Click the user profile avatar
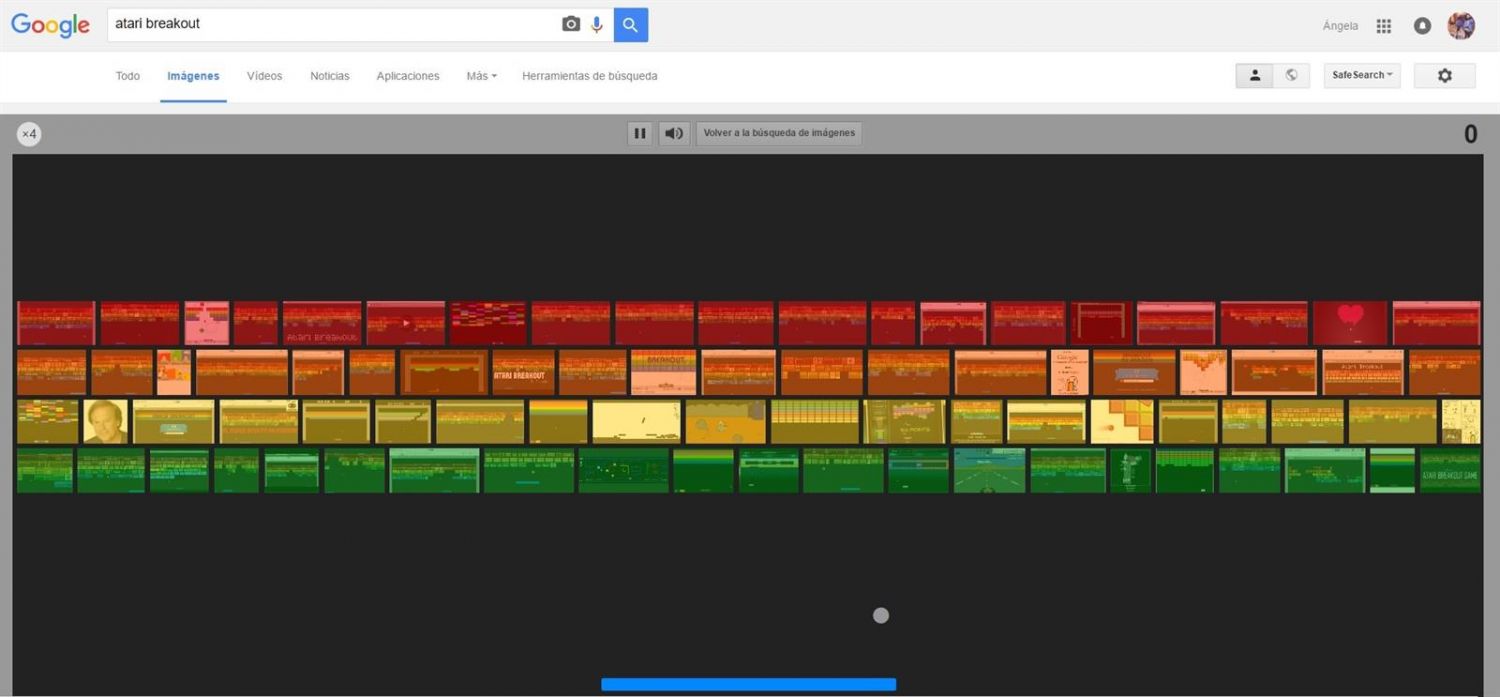The height and width of the screenshot is (697, 1500). [x=1461, y=26]
